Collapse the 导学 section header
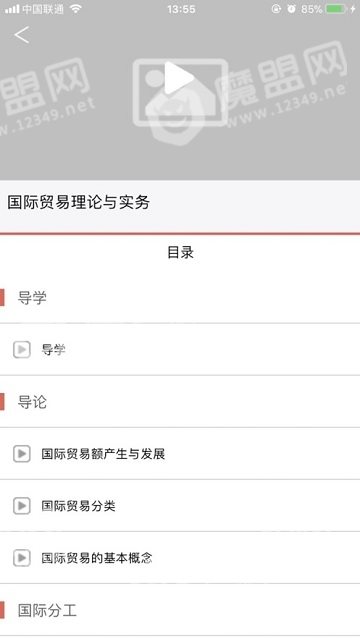This screenshot has width=360, height=639. 180,298
